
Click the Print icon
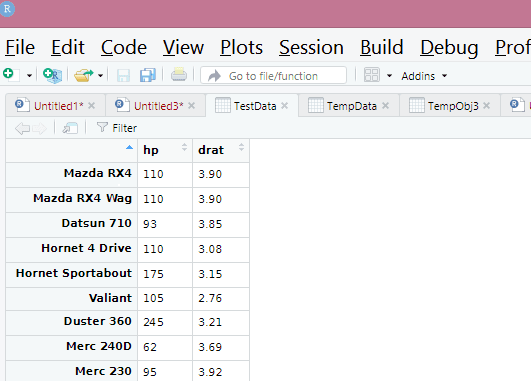[x=179, y=75]
